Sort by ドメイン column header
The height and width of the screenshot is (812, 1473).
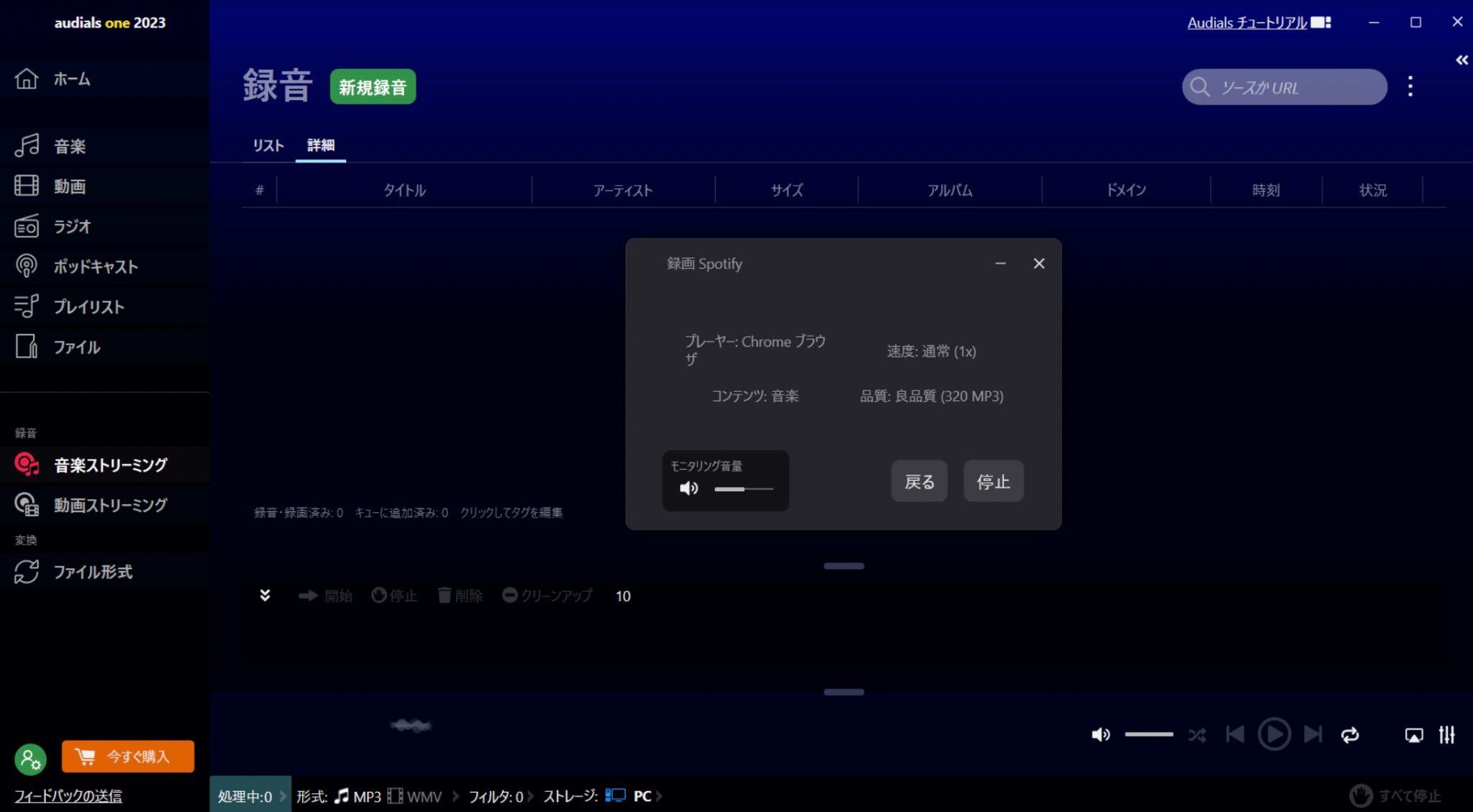click(1126, 190)
